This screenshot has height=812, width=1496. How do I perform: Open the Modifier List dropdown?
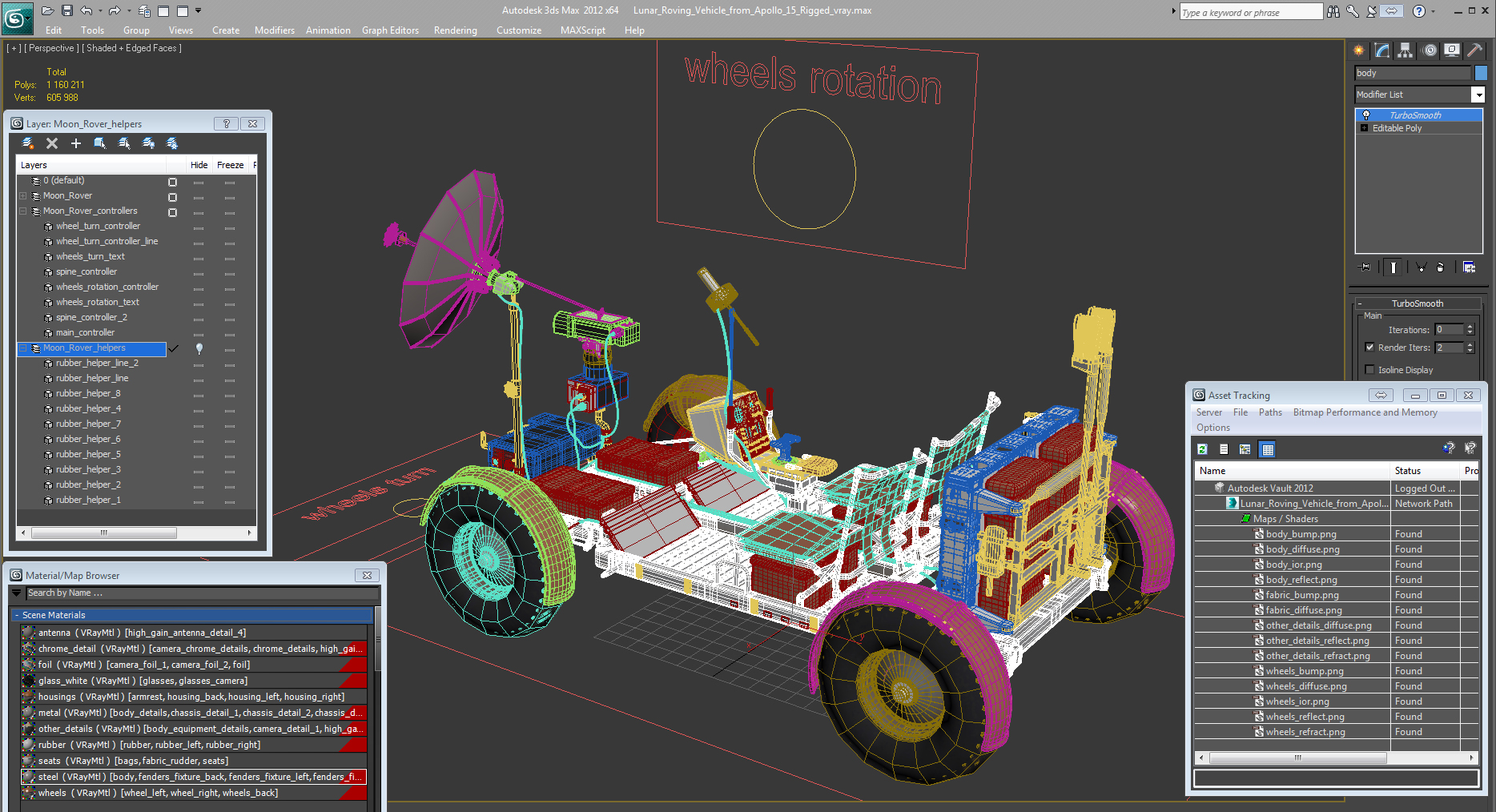click(x=1478, y=94)
